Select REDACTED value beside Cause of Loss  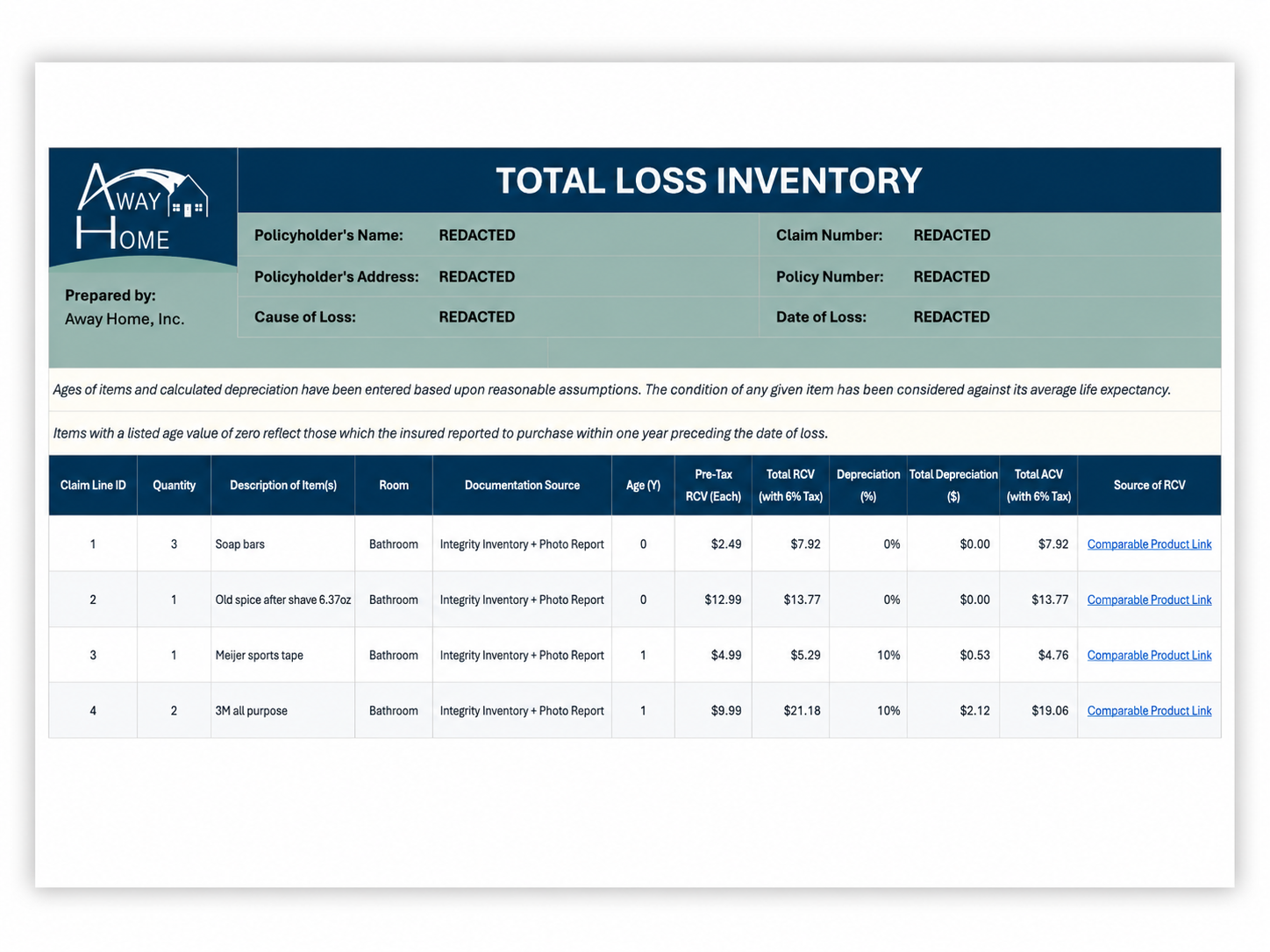(477, 316)
